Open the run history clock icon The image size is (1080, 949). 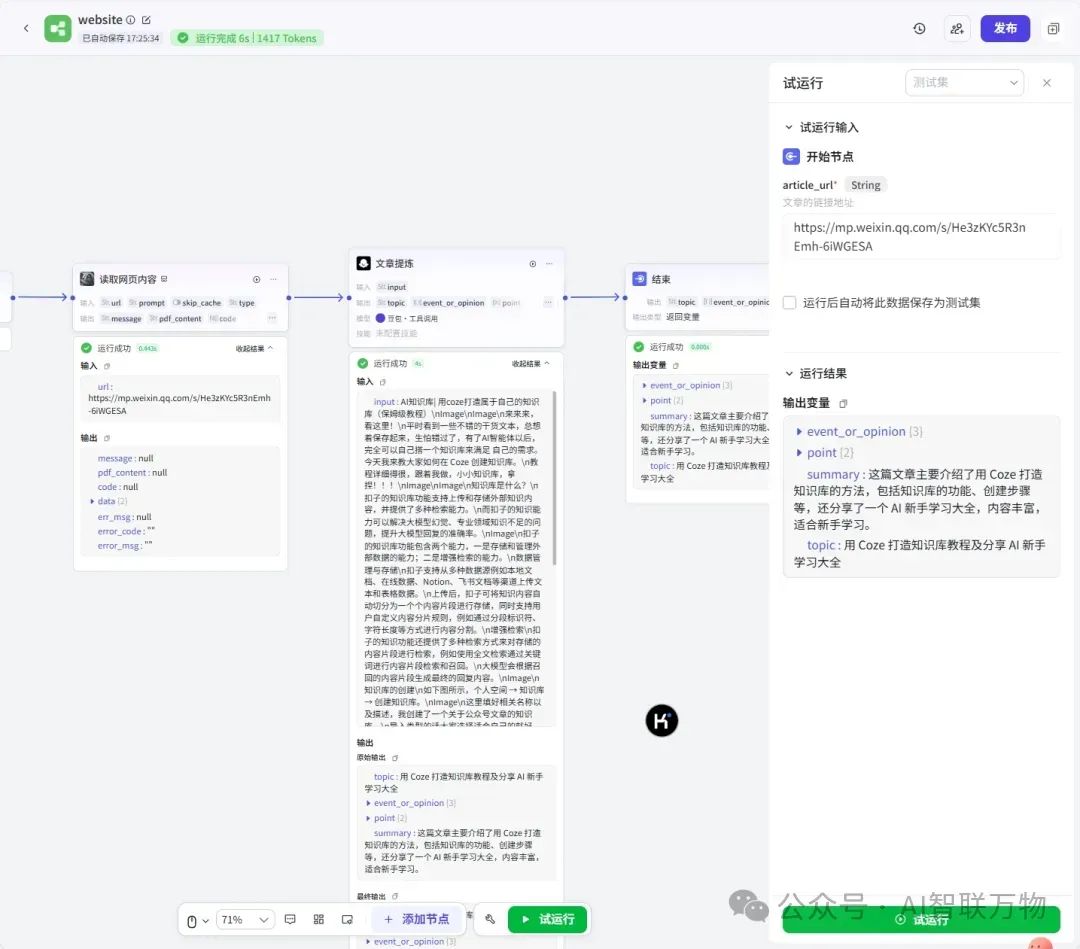pyautogui.click(x=919, y=28)
